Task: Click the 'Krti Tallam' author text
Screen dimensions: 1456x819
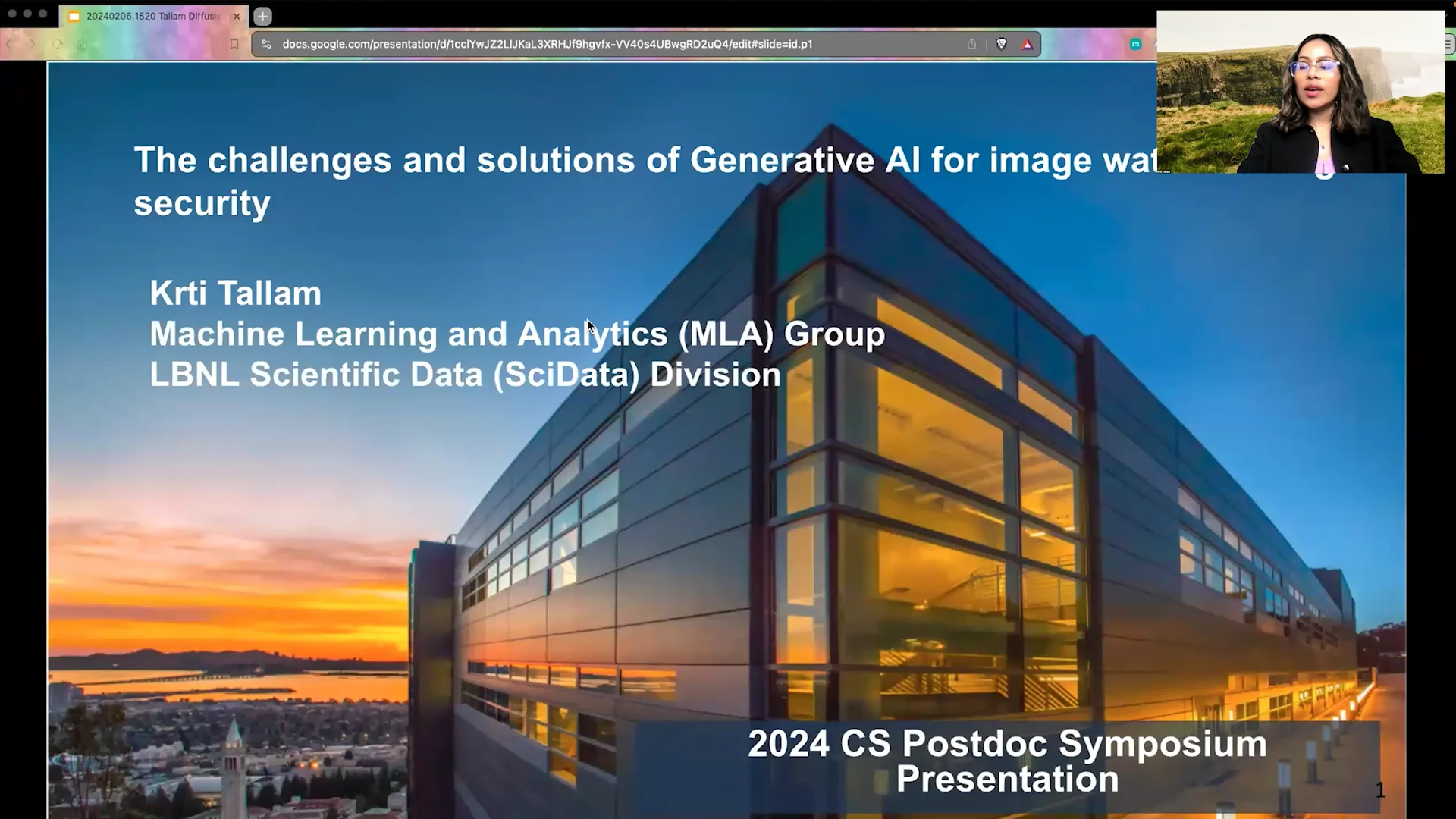Action: click(235, 293)
